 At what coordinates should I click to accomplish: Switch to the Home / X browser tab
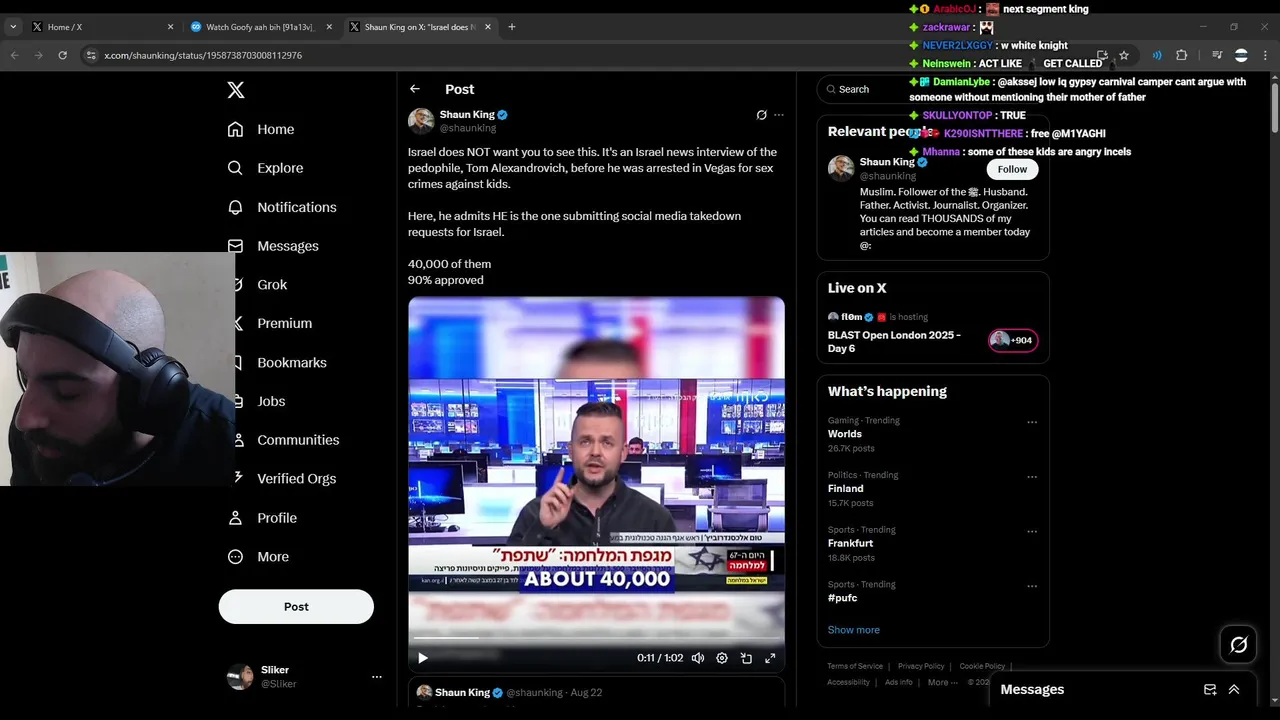coord(104,27)
